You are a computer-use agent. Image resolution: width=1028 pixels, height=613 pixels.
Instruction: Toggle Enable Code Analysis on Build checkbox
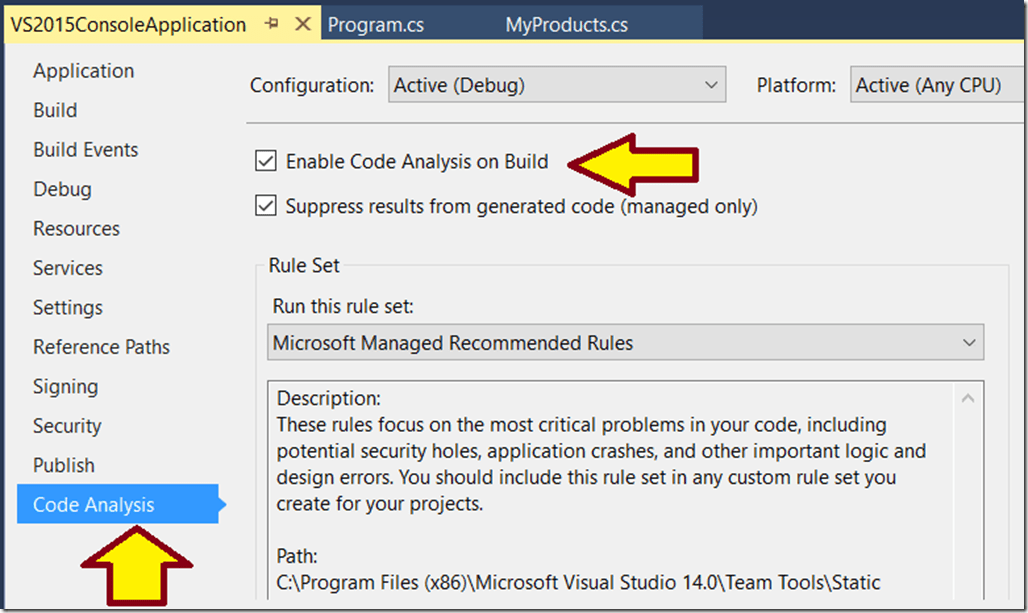[266, 161]
